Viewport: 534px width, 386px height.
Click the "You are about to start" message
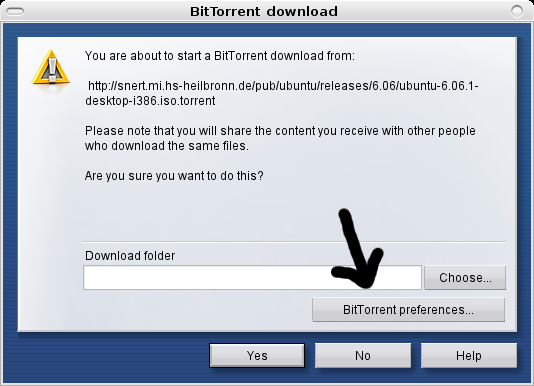(x=220, y=56)
